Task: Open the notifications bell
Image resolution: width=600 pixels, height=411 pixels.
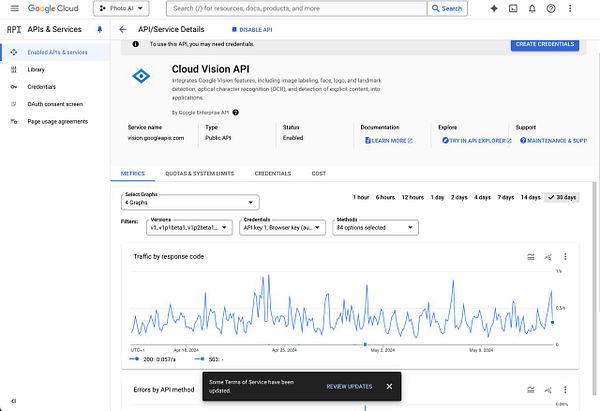Action: pos(532,8)
